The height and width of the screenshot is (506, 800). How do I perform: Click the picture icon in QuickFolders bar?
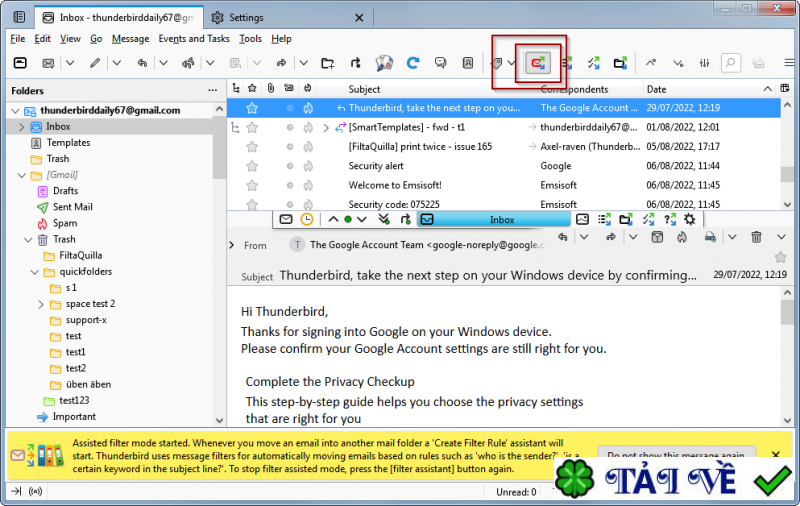(x=582, y=219)
